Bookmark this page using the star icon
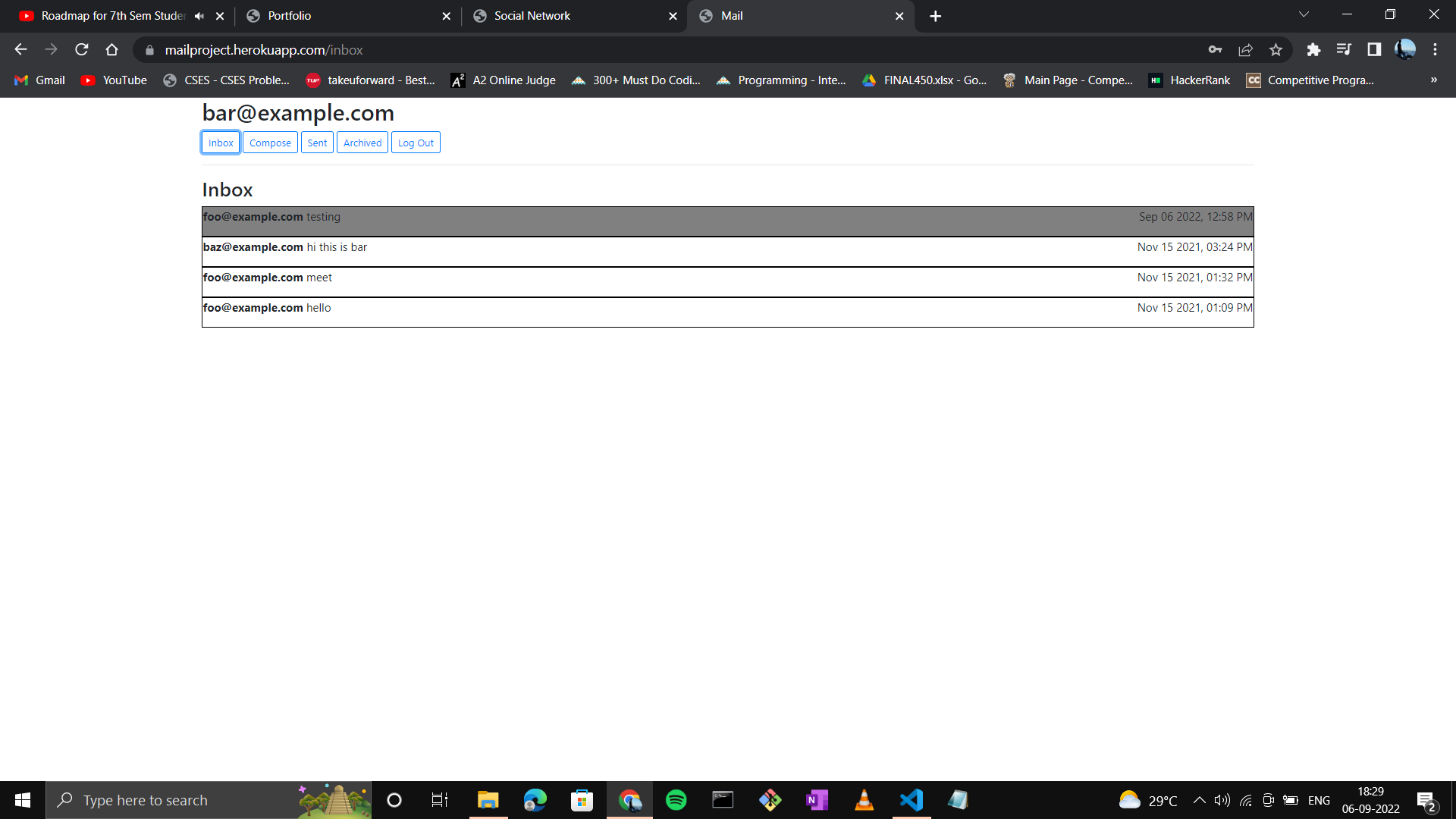This screenshot has width=1456, height=819. (x=1276, y=49)
